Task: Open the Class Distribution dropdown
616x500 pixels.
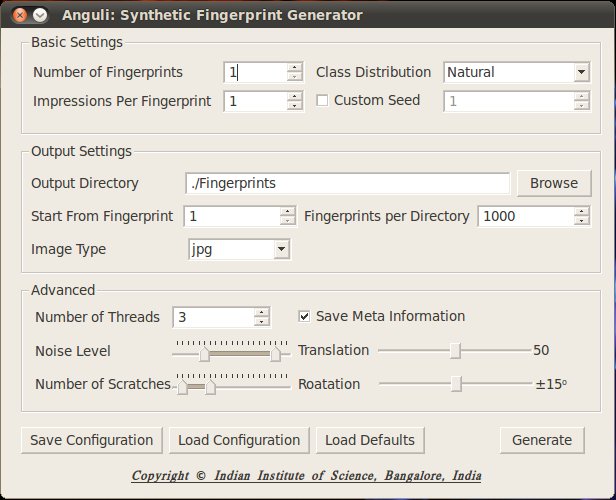Action: pos(581,72)
